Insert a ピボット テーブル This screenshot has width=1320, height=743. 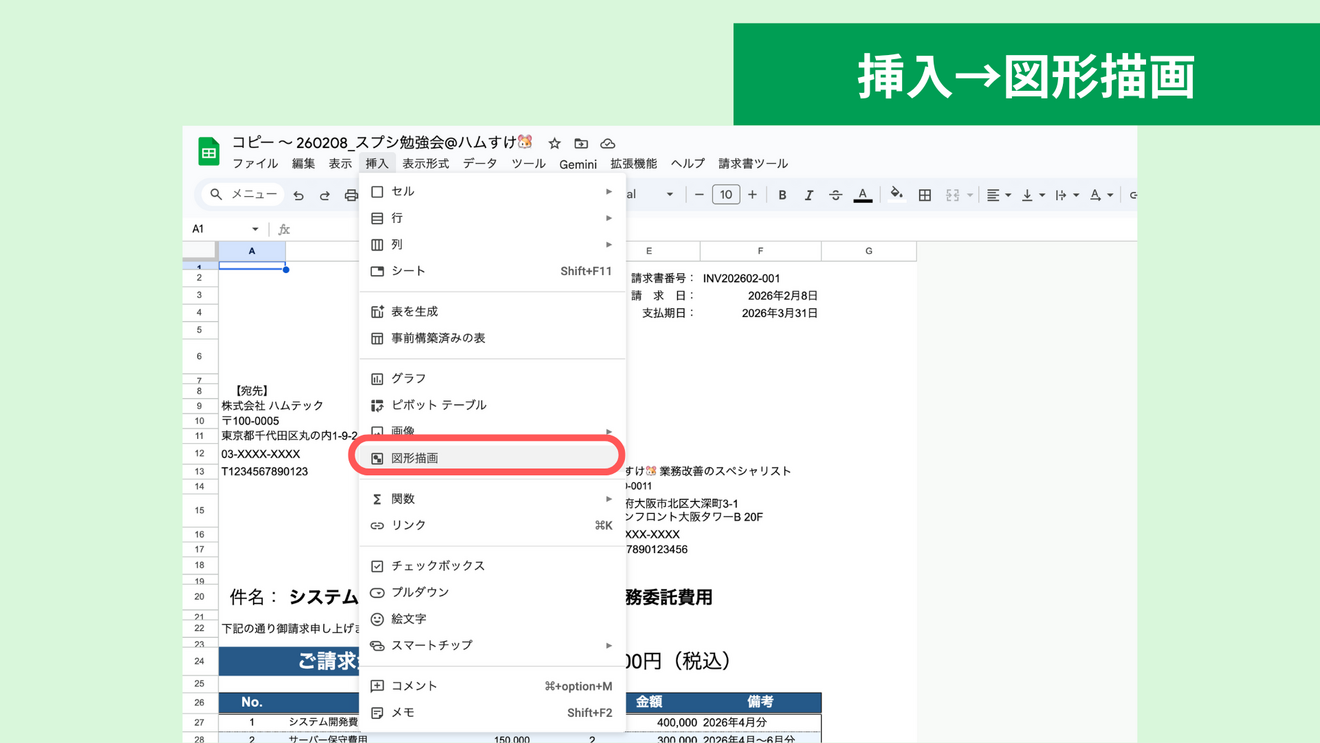492,405
